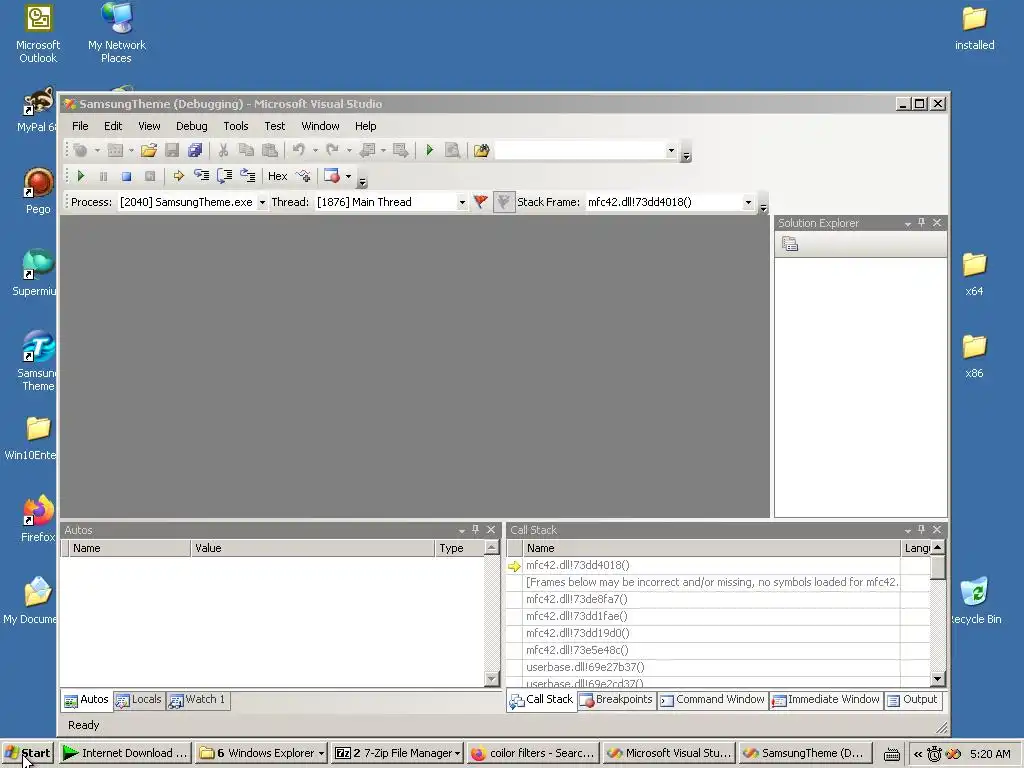Toggle auto-hide pin on Call Stack panel

pyautogui.click(x=921, y=530)
